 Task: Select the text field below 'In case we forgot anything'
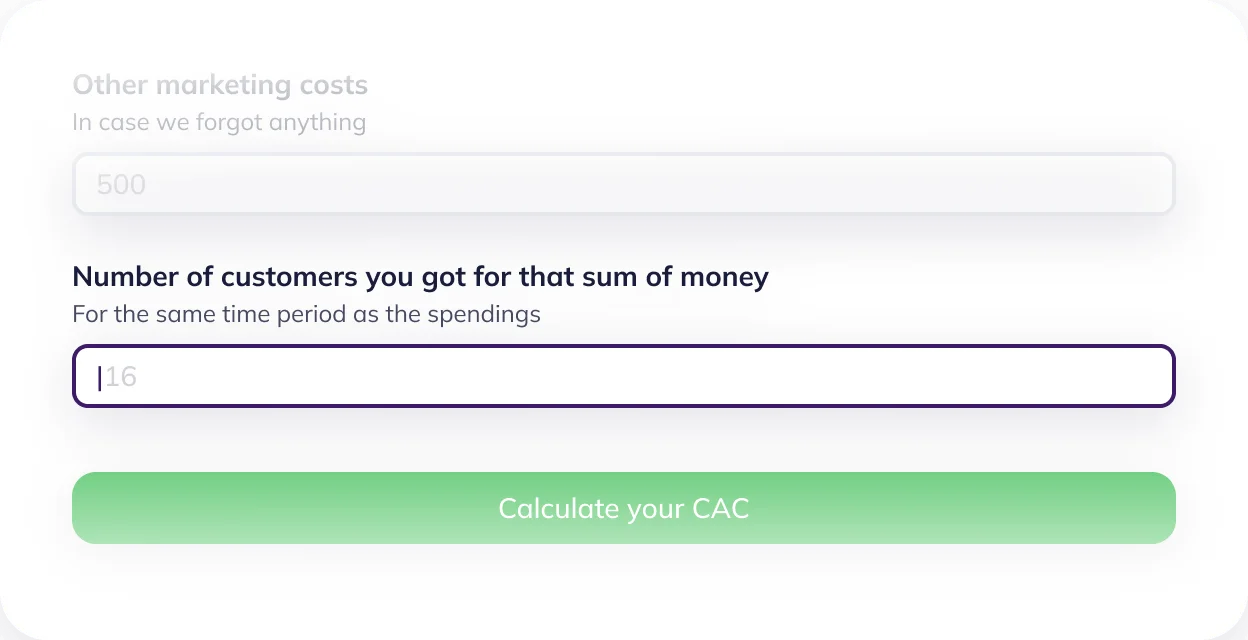[624, 184]
